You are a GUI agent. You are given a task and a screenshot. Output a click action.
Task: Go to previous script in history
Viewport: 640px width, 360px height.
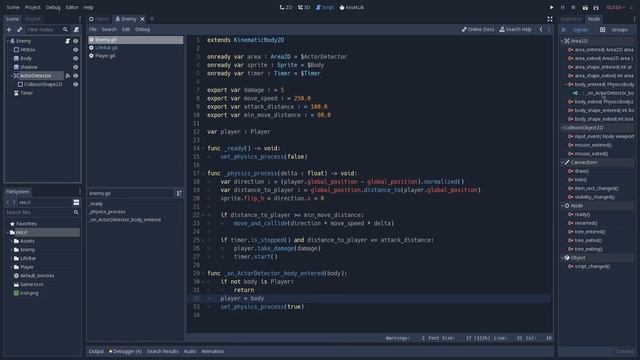[x=541, y=29]
